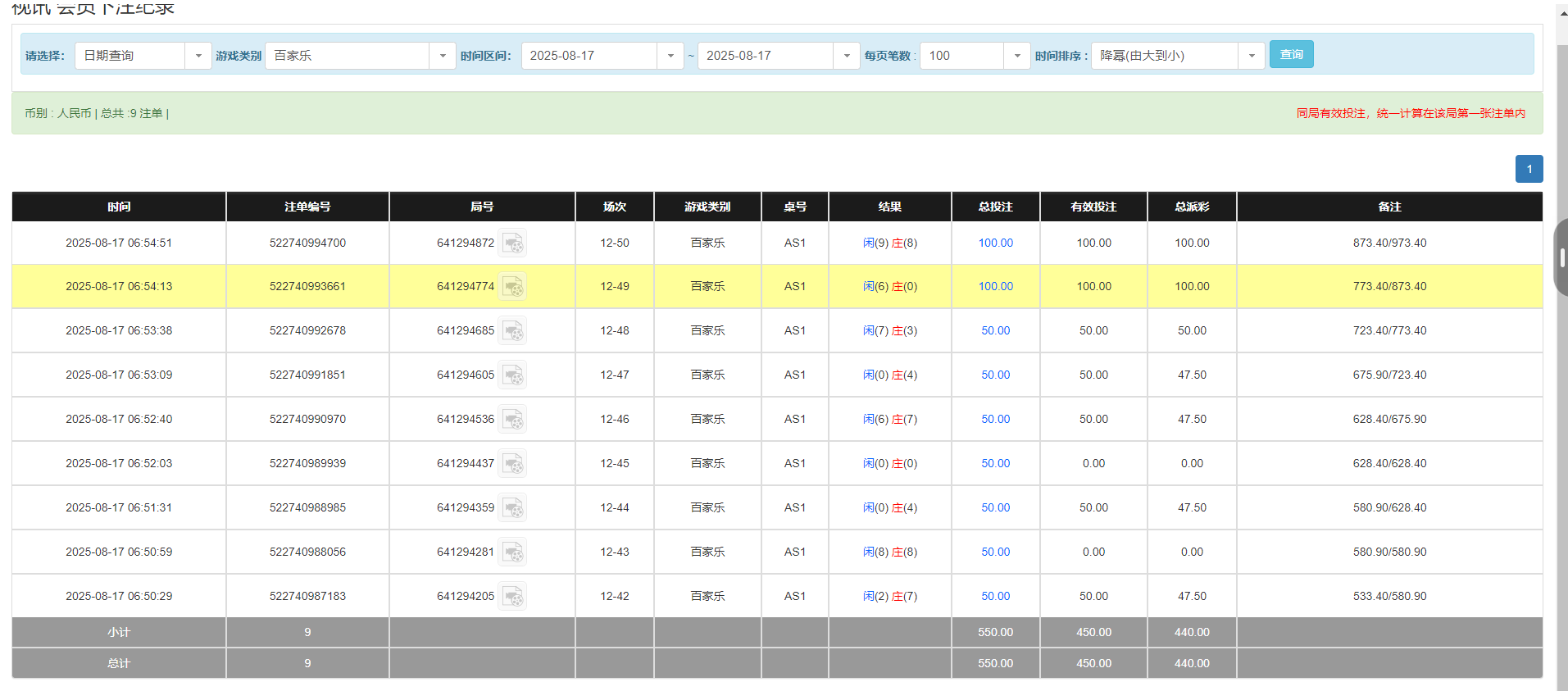
Task: Open the 降幂(由大到小) sort order dropdown
Action: coord(1251,56)
